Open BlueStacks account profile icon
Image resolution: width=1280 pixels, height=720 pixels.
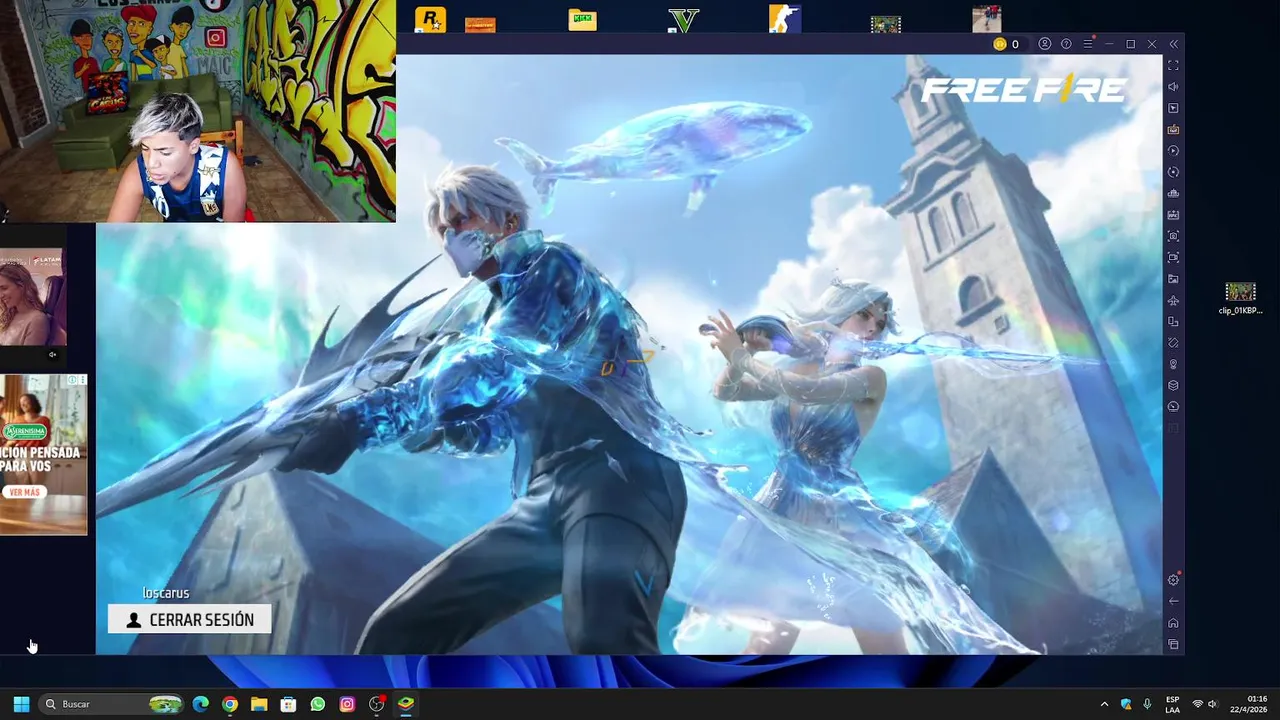point(1045,44)
